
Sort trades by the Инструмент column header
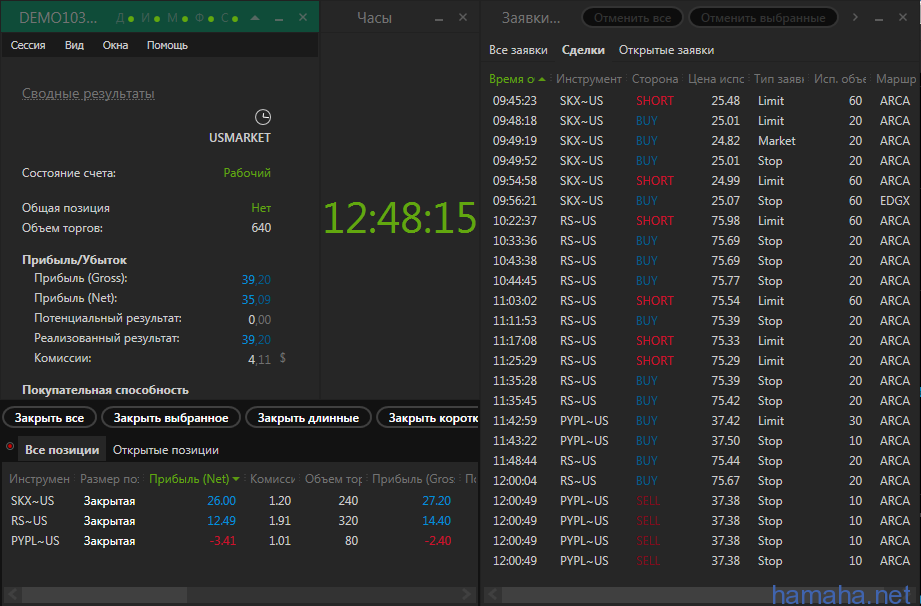pos(589,79)
